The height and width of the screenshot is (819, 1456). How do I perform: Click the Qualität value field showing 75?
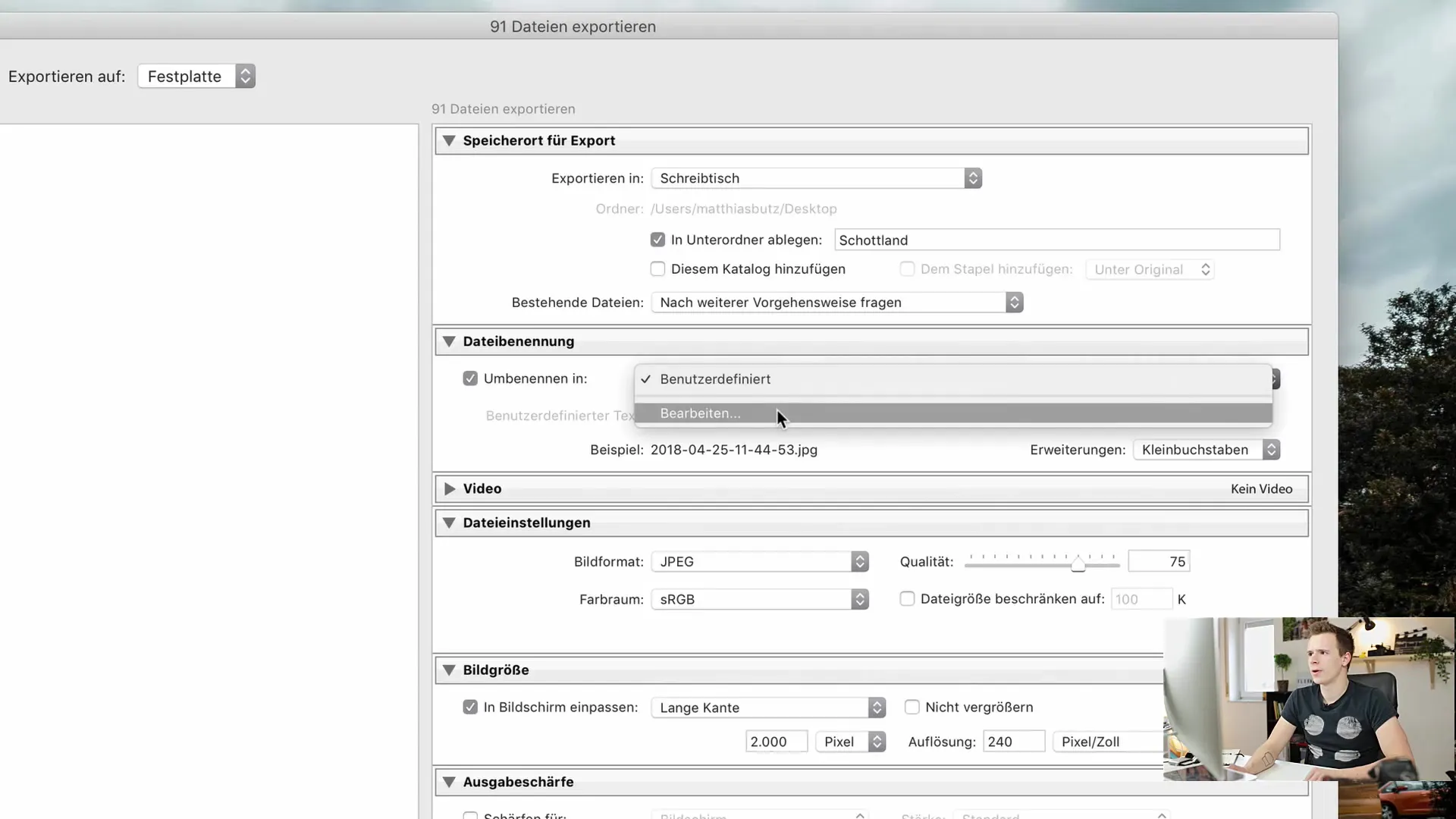coord(1159,562)
